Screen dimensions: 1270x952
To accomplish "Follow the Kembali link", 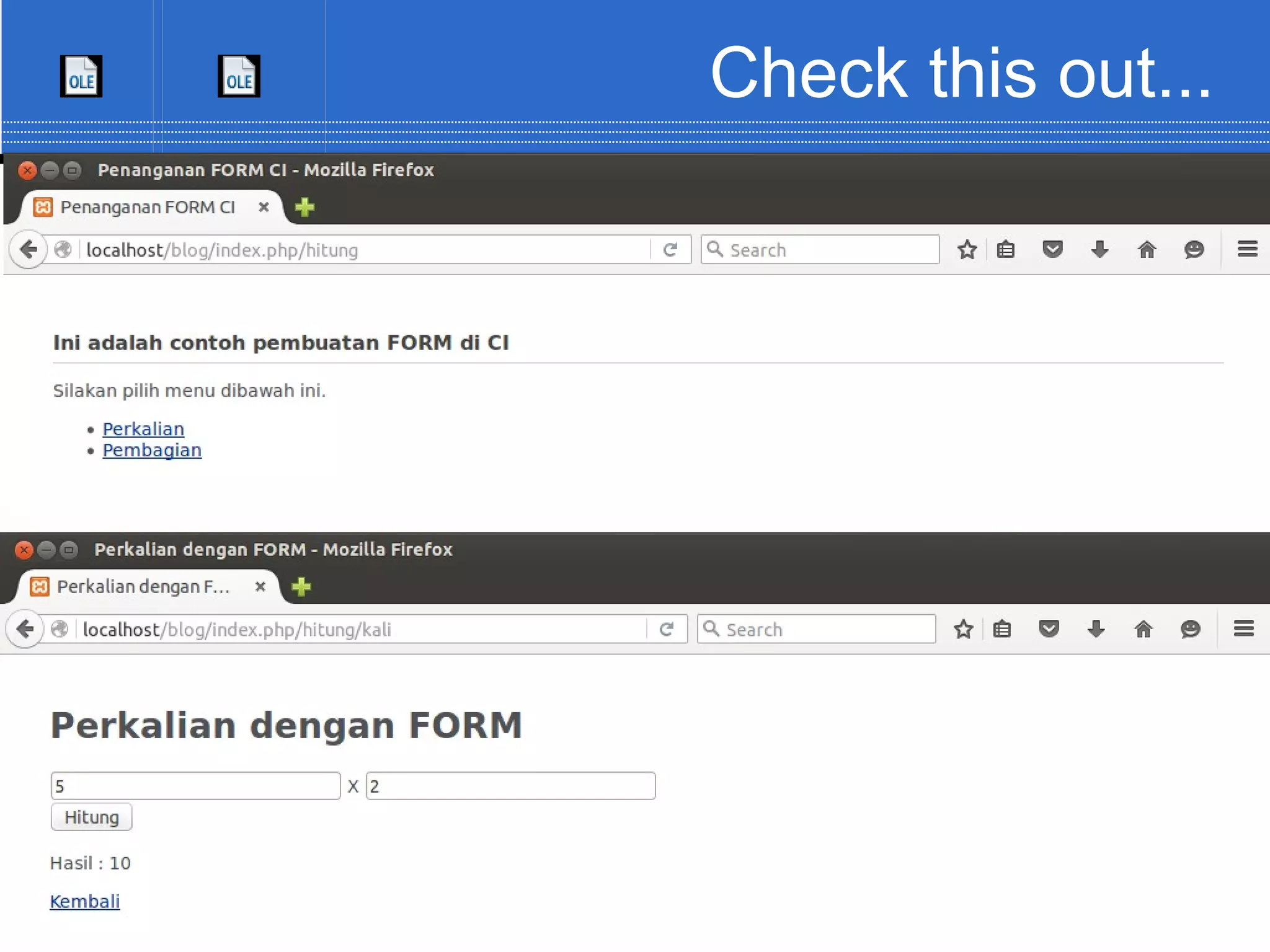I will pyautogui.click(x=85, y=901).
